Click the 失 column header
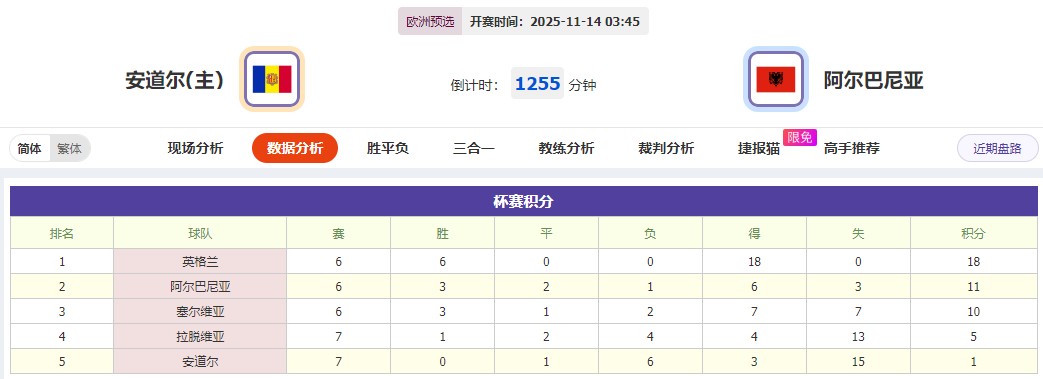Image resolution: width=1043 pixels, height=379 pixels. point(858,233)
